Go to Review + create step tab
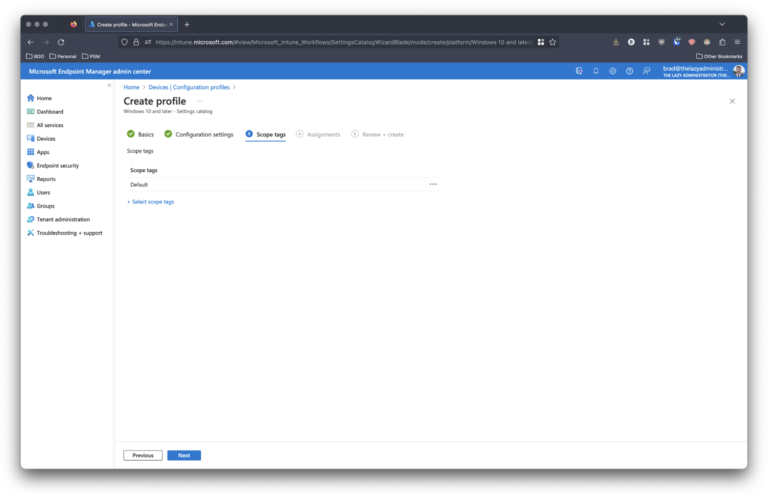768x493 pixels. pyautogui.click(x=377, y=134)
